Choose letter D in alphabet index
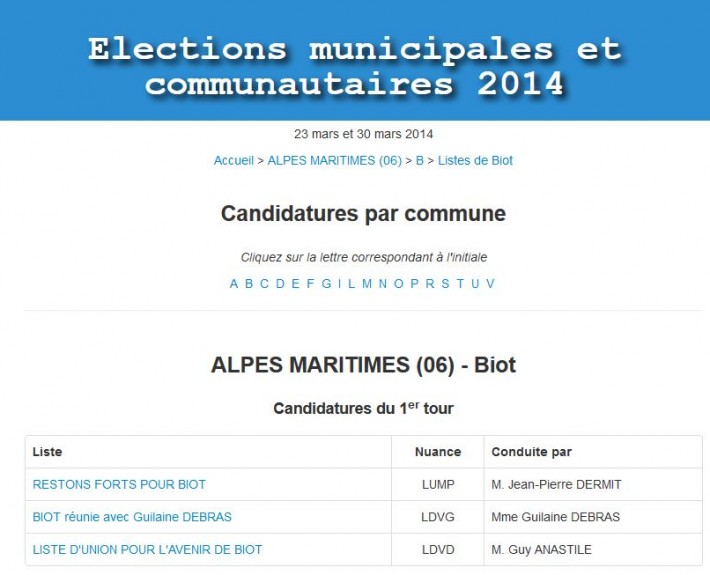This screenshot has height=575, width=710. tap(280, 283)
